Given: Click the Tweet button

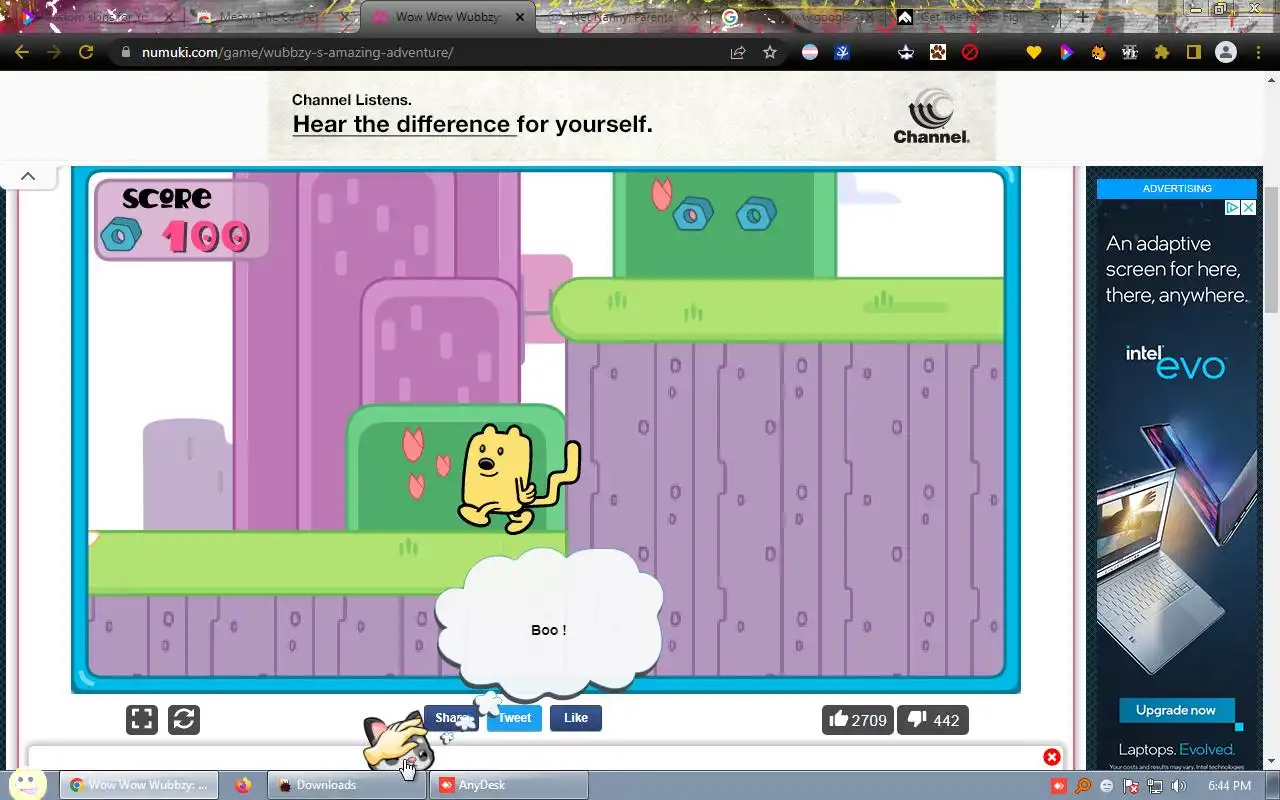Looking at the screenshot, I should (x=514, y=718).
